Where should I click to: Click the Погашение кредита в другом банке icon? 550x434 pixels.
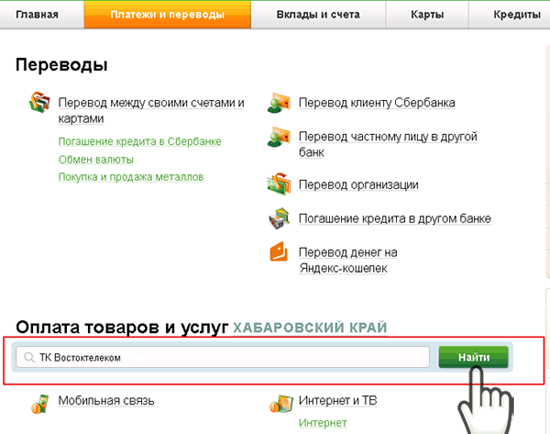(x=279, y=218)
